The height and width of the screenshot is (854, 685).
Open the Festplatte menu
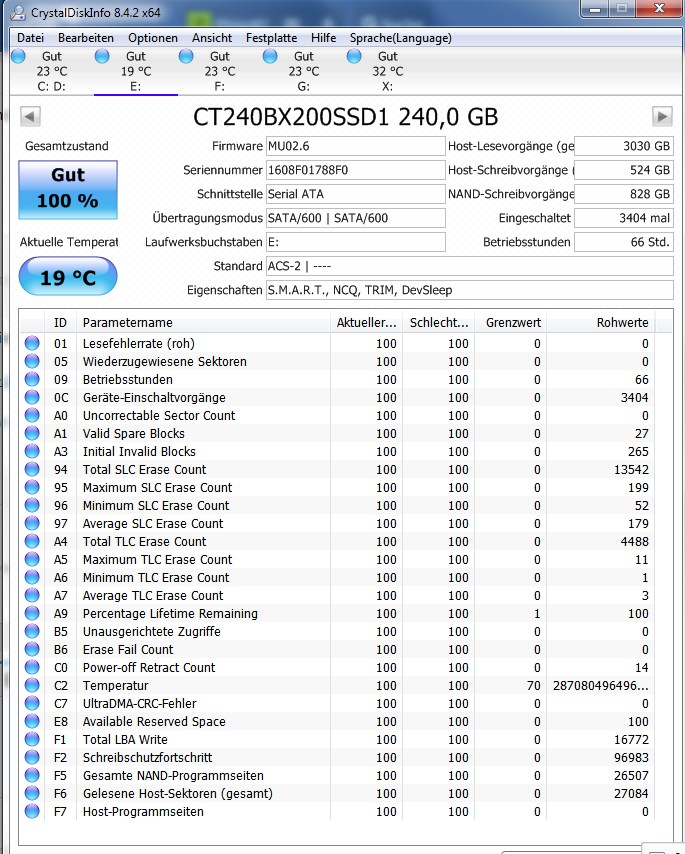click(x=271, y=38)
